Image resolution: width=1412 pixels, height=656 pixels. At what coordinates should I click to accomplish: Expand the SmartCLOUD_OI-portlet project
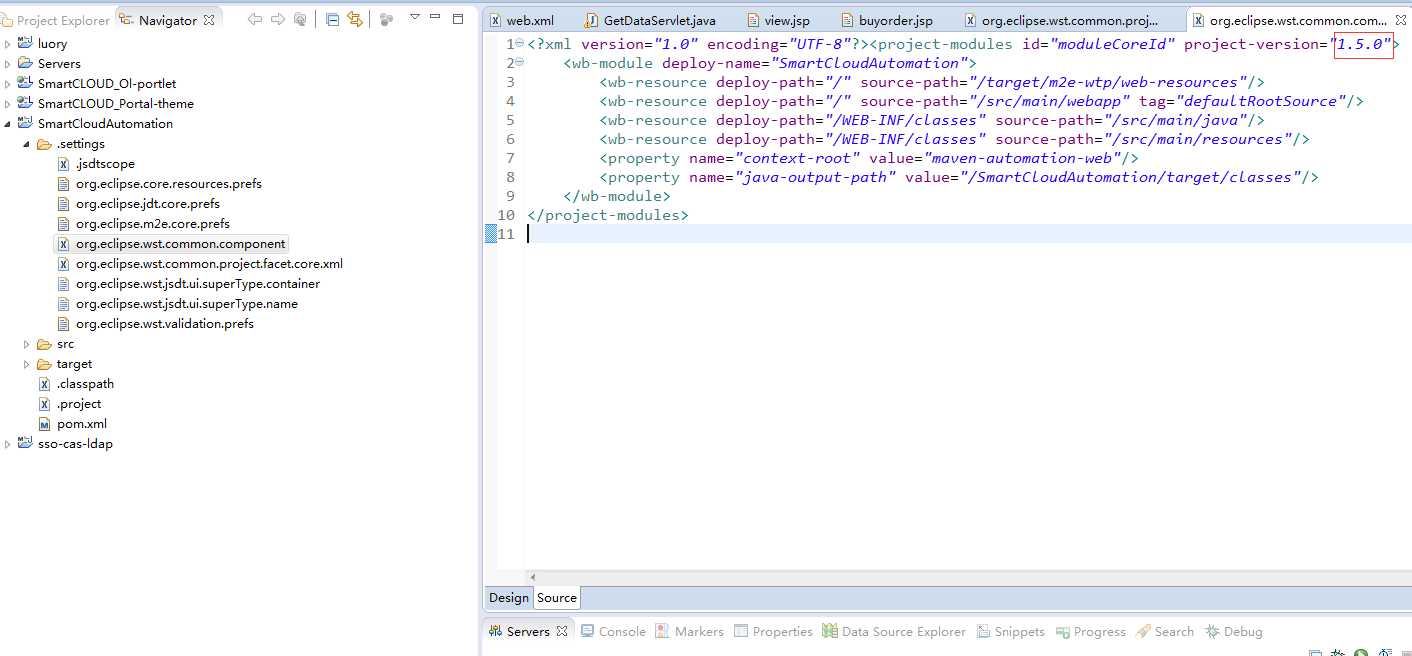click(x=8, y=84)
